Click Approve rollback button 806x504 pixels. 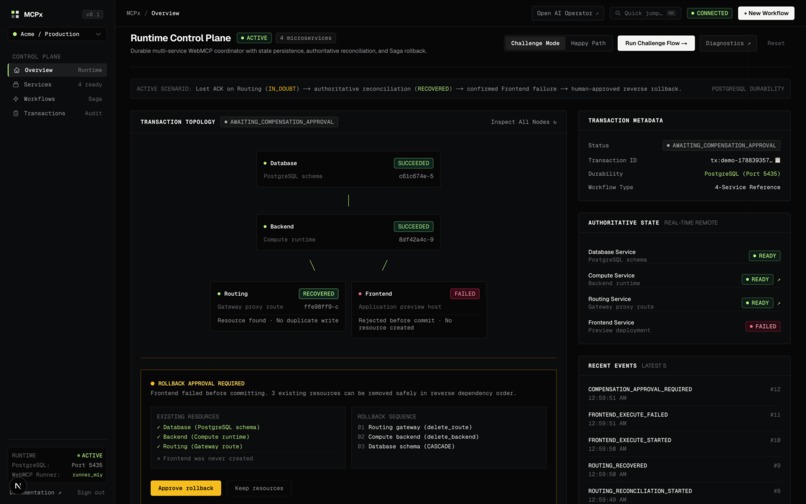186,488
